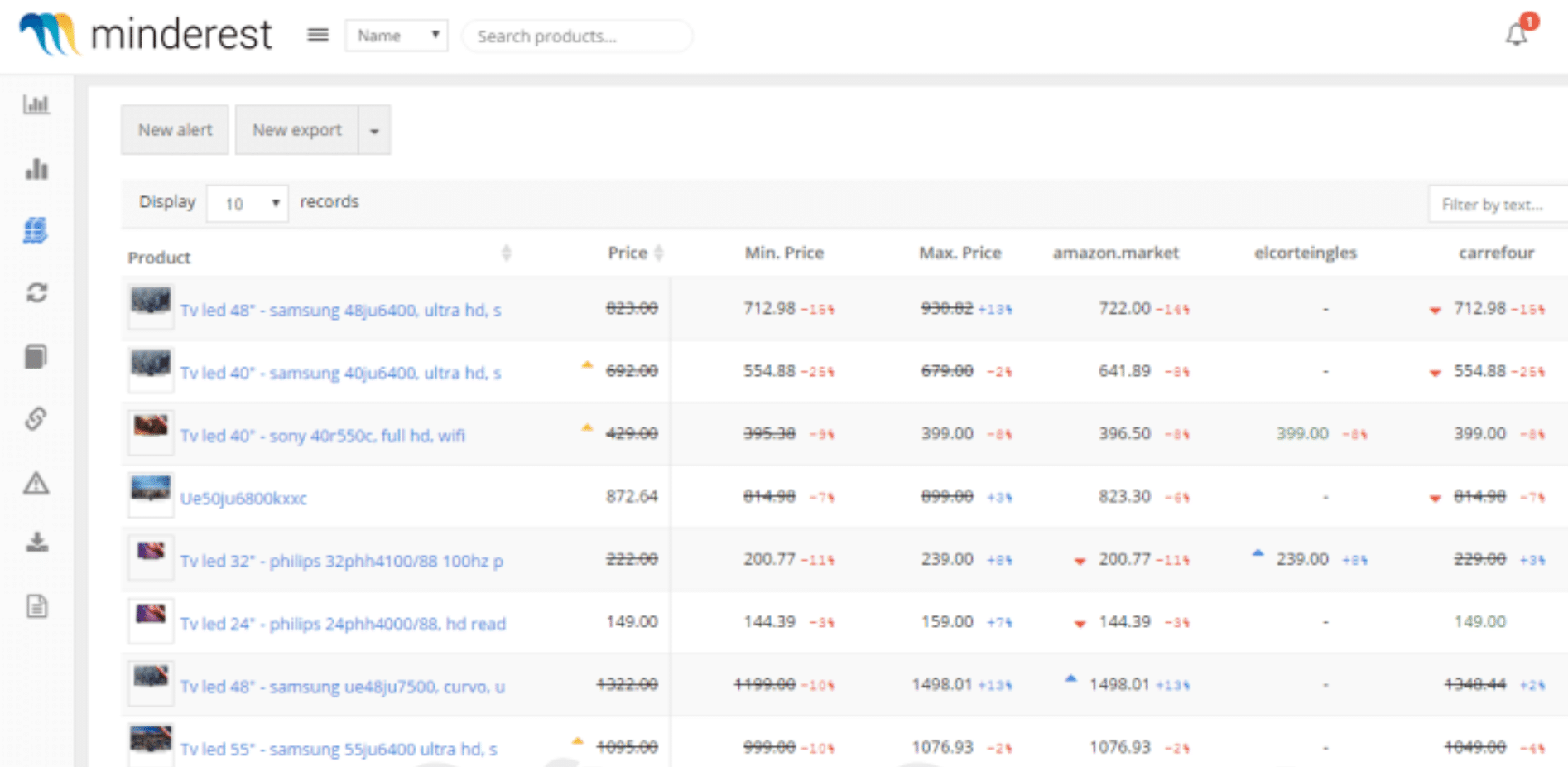Click the New alert button
Viewport: 1568px width, 767px height.
(x=174, y=129)
